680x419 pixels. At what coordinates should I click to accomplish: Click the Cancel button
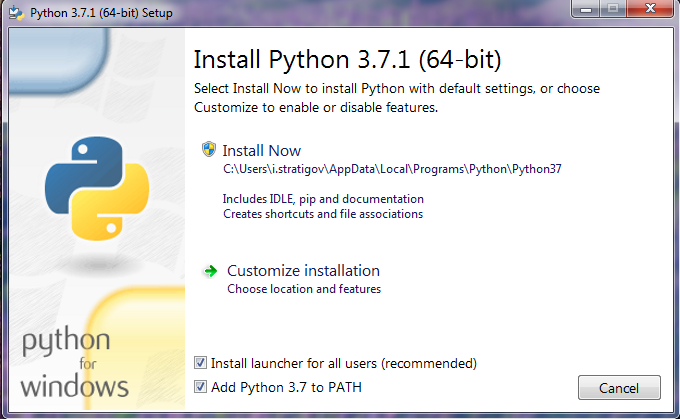619,387
